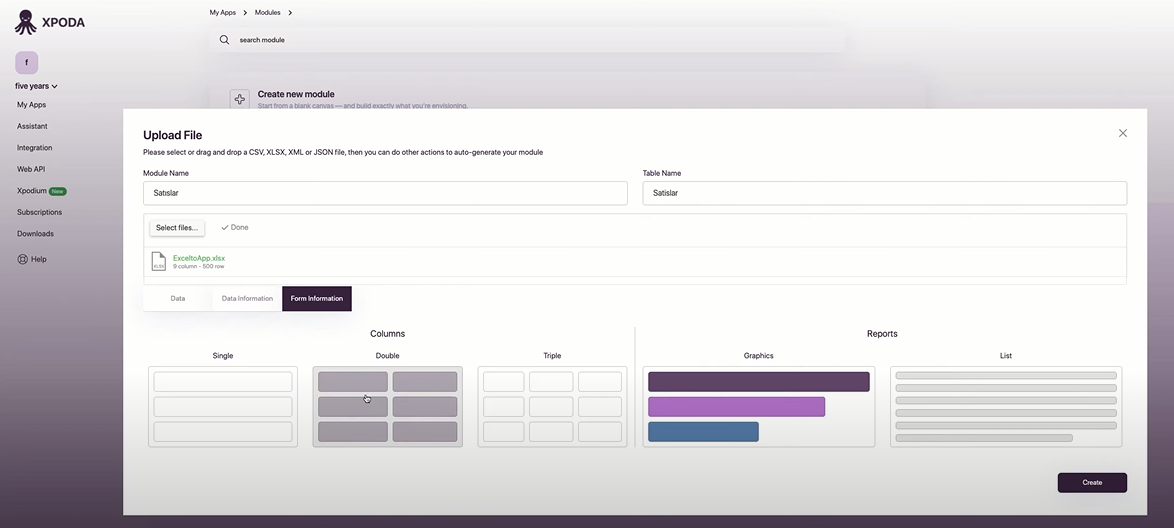1174x528 pixels.
Task: Choose the Graphics report with colored bars
Action: [x=758, y=407]
